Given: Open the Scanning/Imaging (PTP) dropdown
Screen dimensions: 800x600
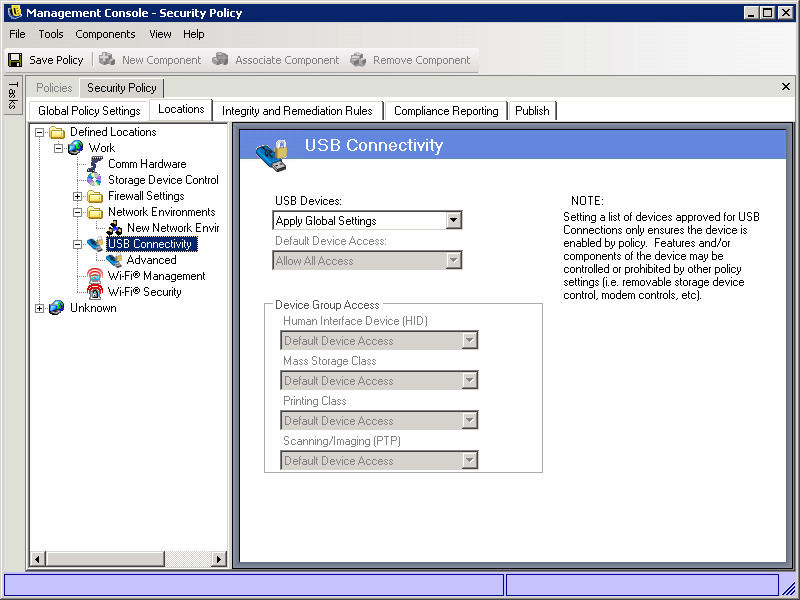Looking at the screenshot, I should (x=469, y=460).
